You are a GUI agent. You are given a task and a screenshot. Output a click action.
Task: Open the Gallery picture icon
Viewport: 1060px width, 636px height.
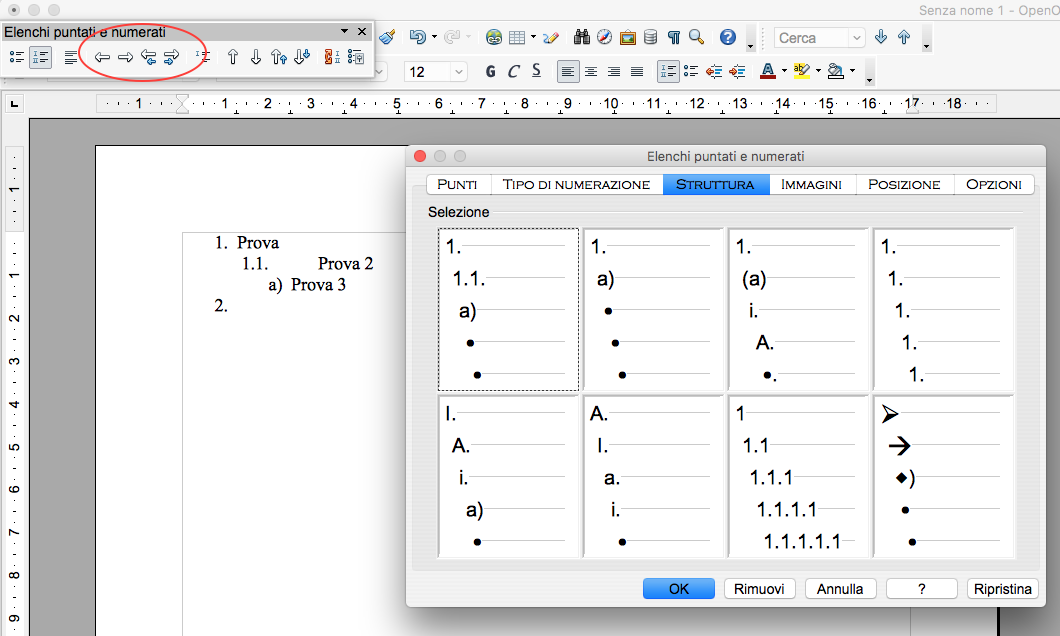click(x=627, y=37)
